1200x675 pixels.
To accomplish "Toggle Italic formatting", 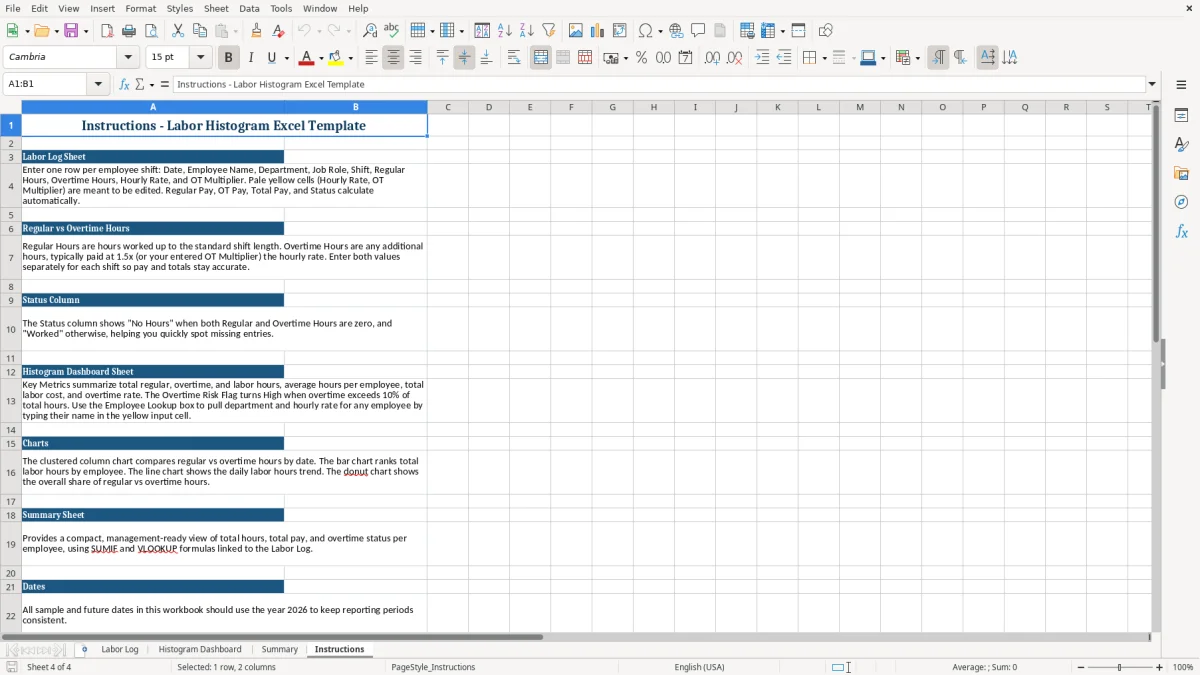I will pyautogui.click(x=250, y=58).
